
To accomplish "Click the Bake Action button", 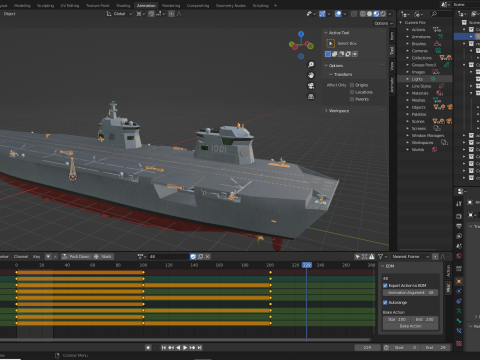I will [x=410, y=326].
